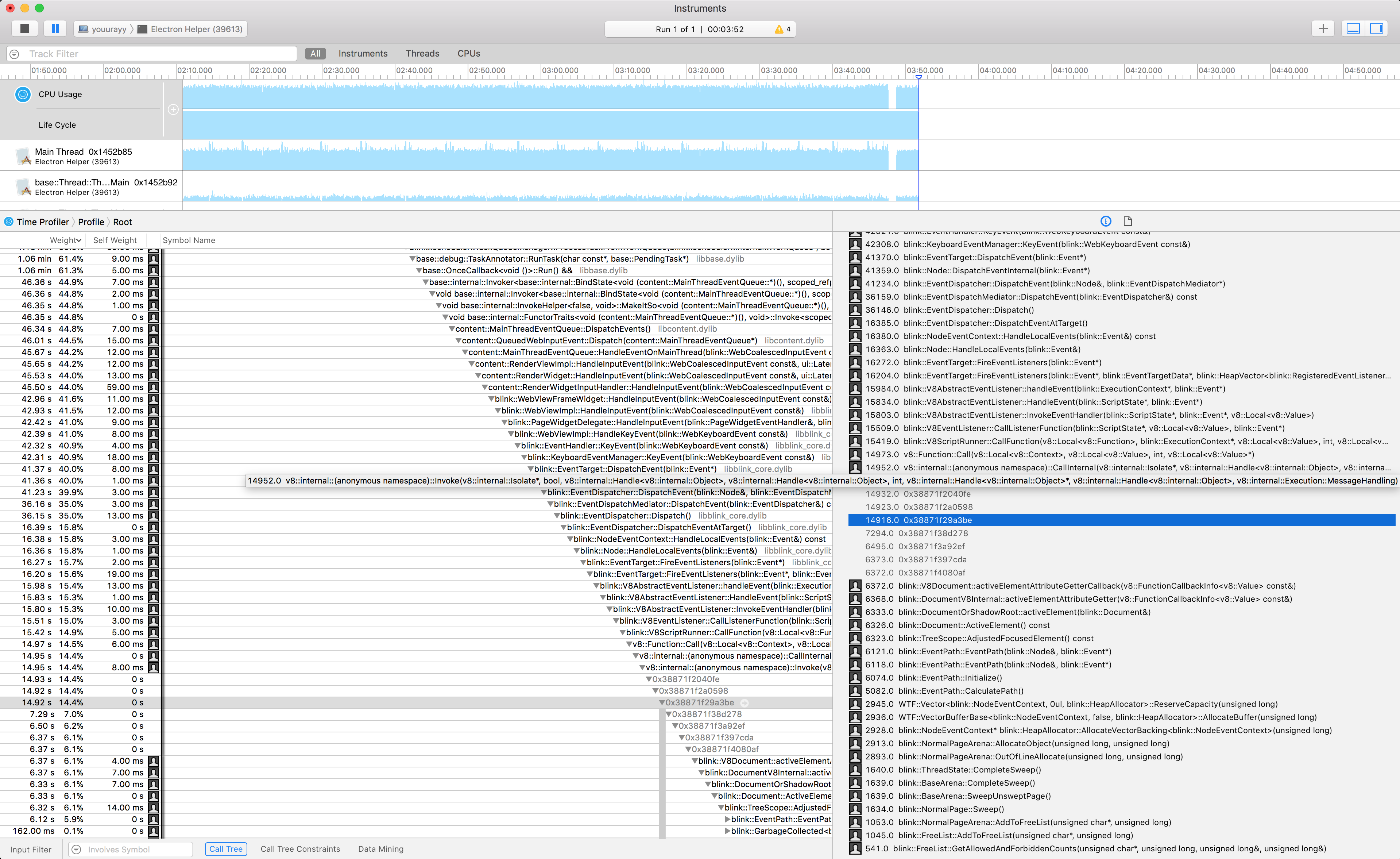Click the user icon beside the 46.36 s row
Screen dimensions: 1400x859
(154, 282)
